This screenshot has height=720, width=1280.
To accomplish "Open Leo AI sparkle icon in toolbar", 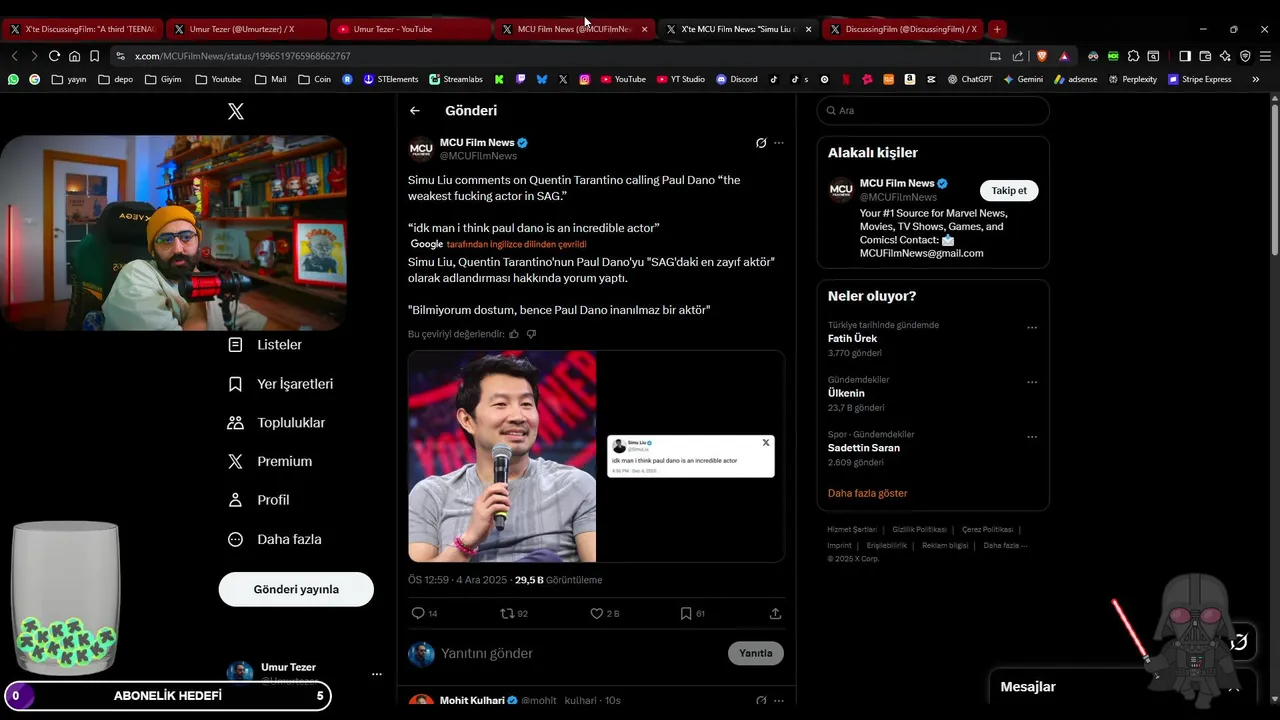I will coord(1225,56).
